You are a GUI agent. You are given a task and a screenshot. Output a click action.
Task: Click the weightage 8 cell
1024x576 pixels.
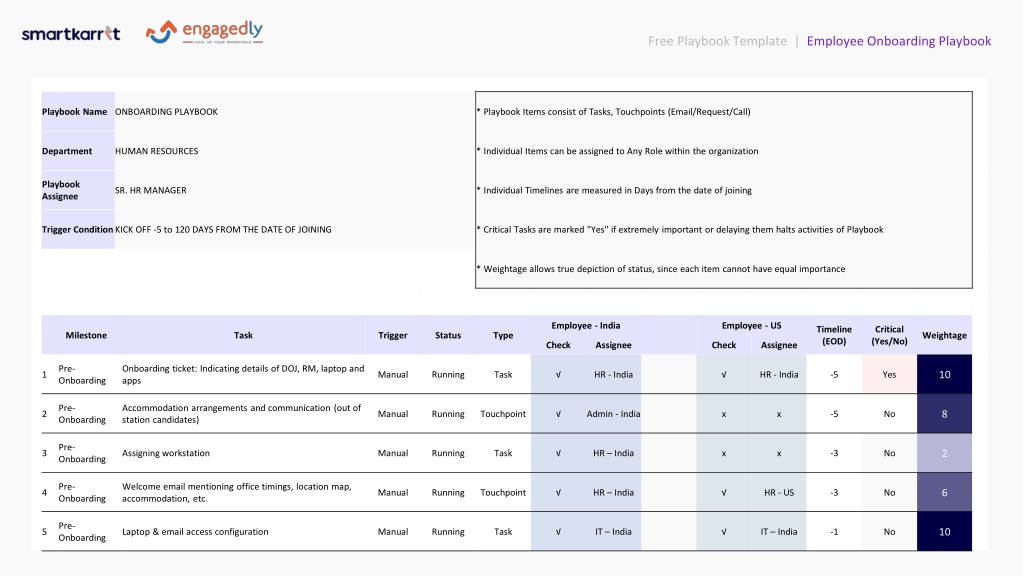point(944,413)
